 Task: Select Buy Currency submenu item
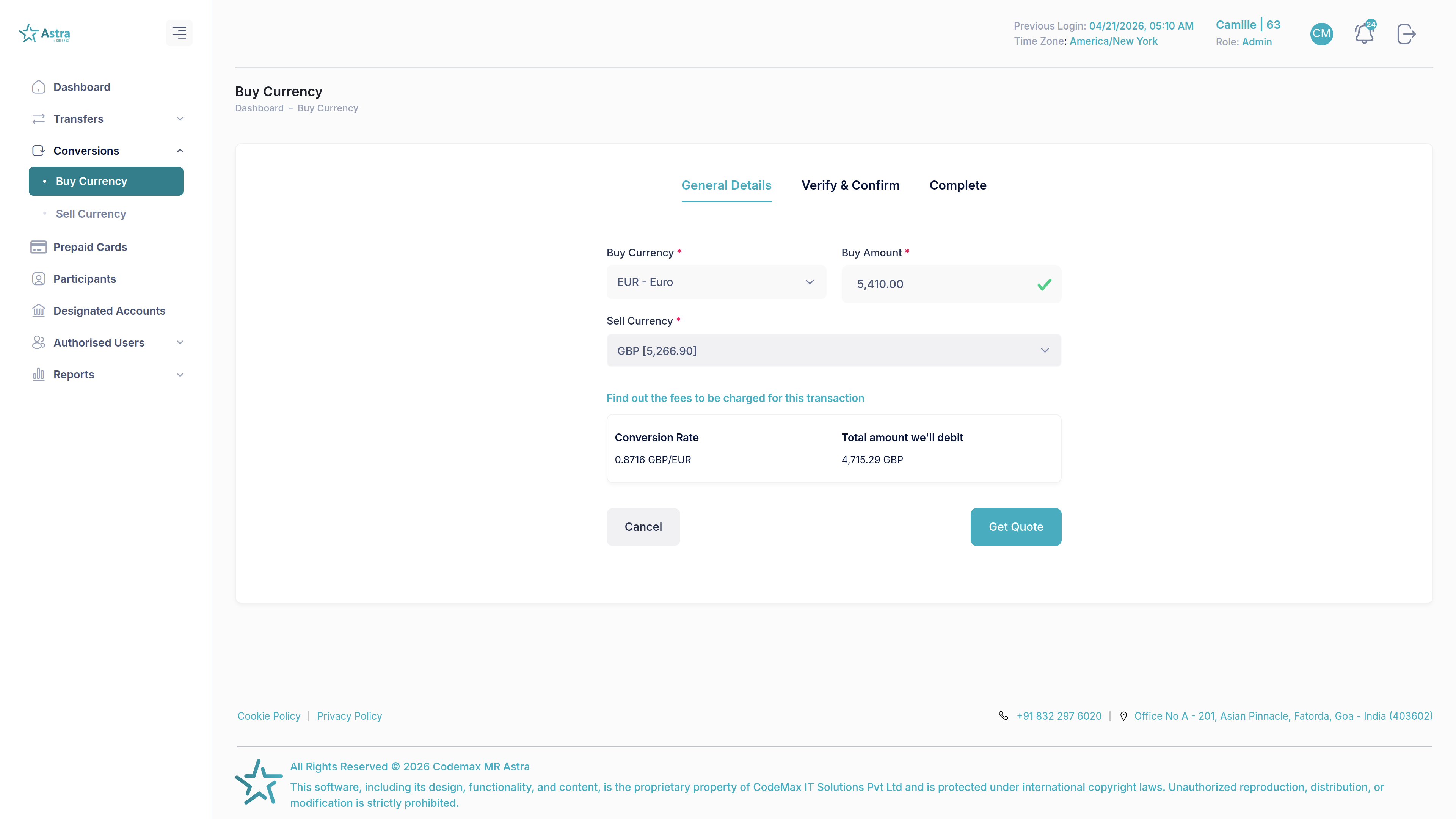point(106,182)
